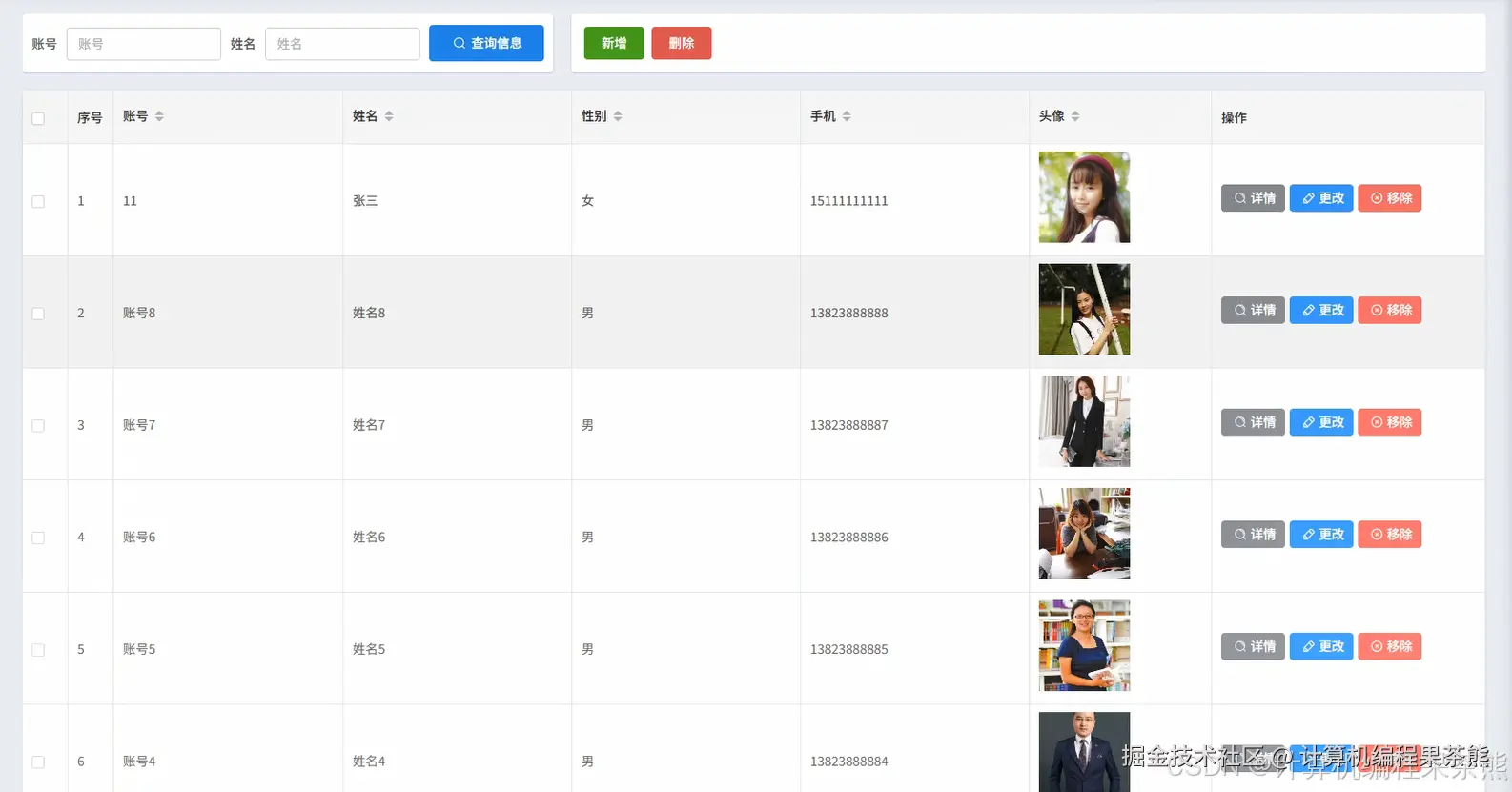Viewport: 1512px width, 792px height.
Task: Click 更改 for the 账号6 row
Action: 1321,535
